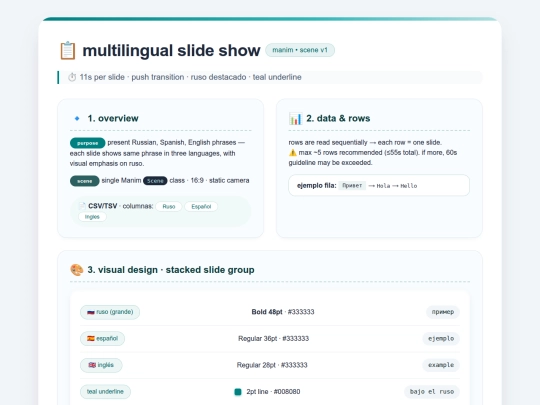This screenshot has height=405, width=540.
Task: Click the multilingual slide show title
Action: (x=171, y=51)
